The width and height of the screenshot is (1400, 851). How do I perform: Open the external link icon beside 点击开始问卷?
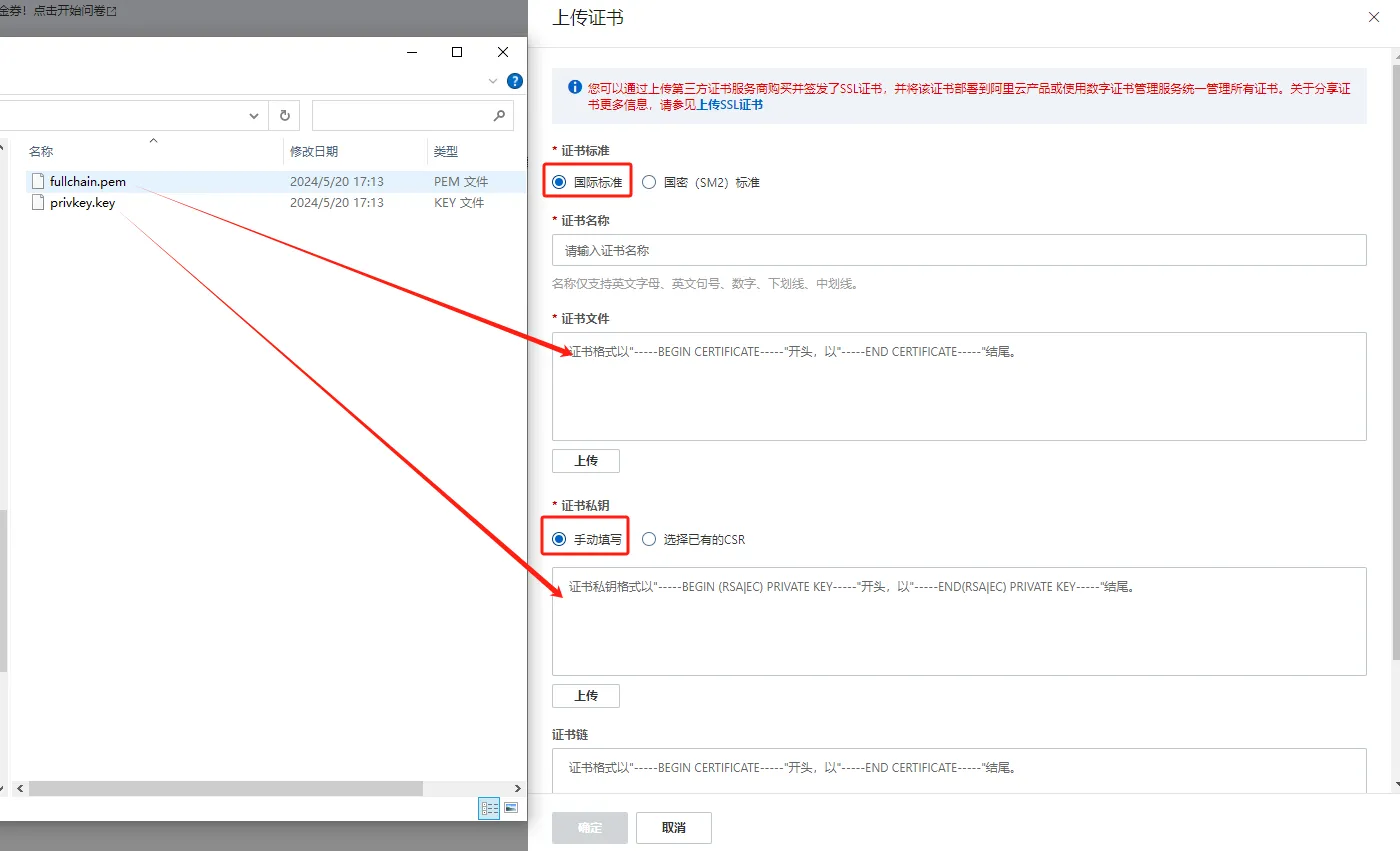pos(111,11)
